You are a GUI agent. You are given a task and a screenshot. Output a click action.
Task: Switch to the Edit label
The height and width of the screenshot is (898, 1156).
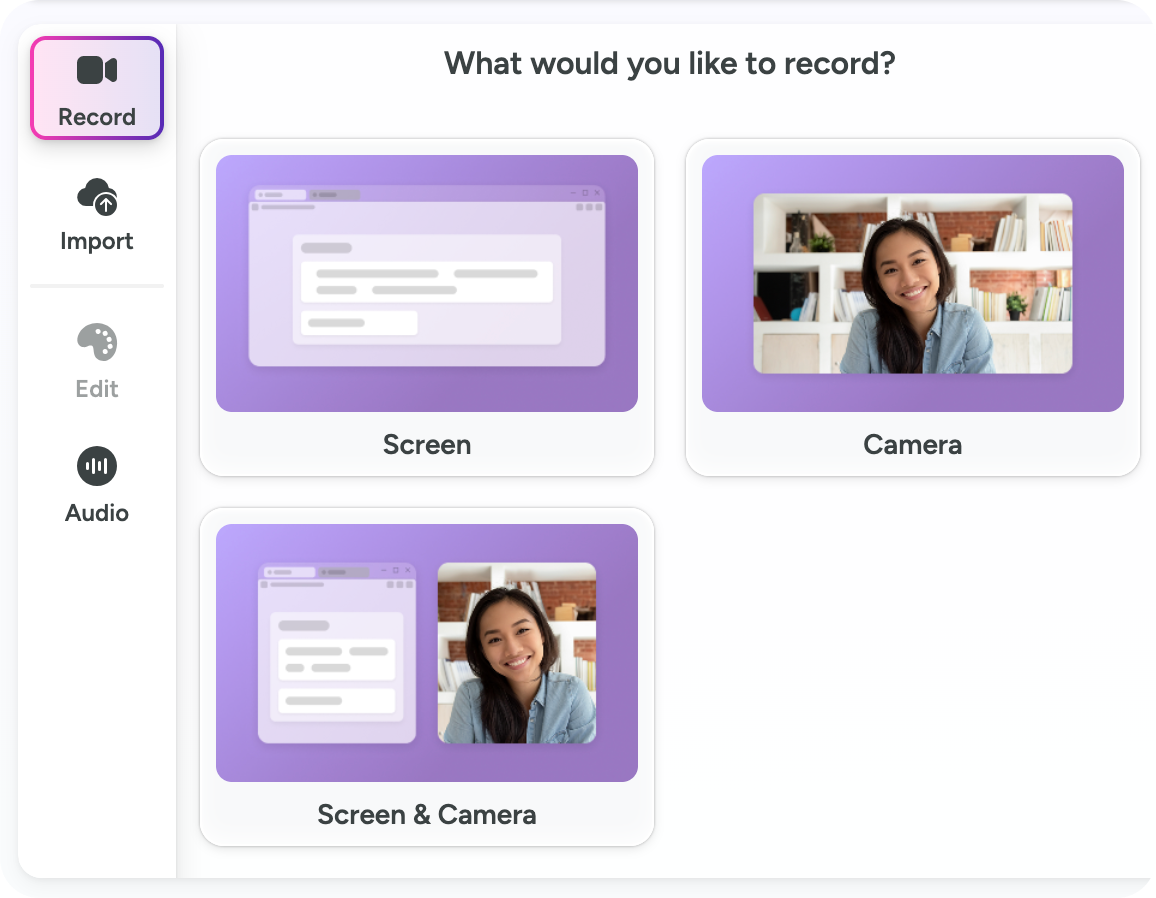[x=97, y=389]
